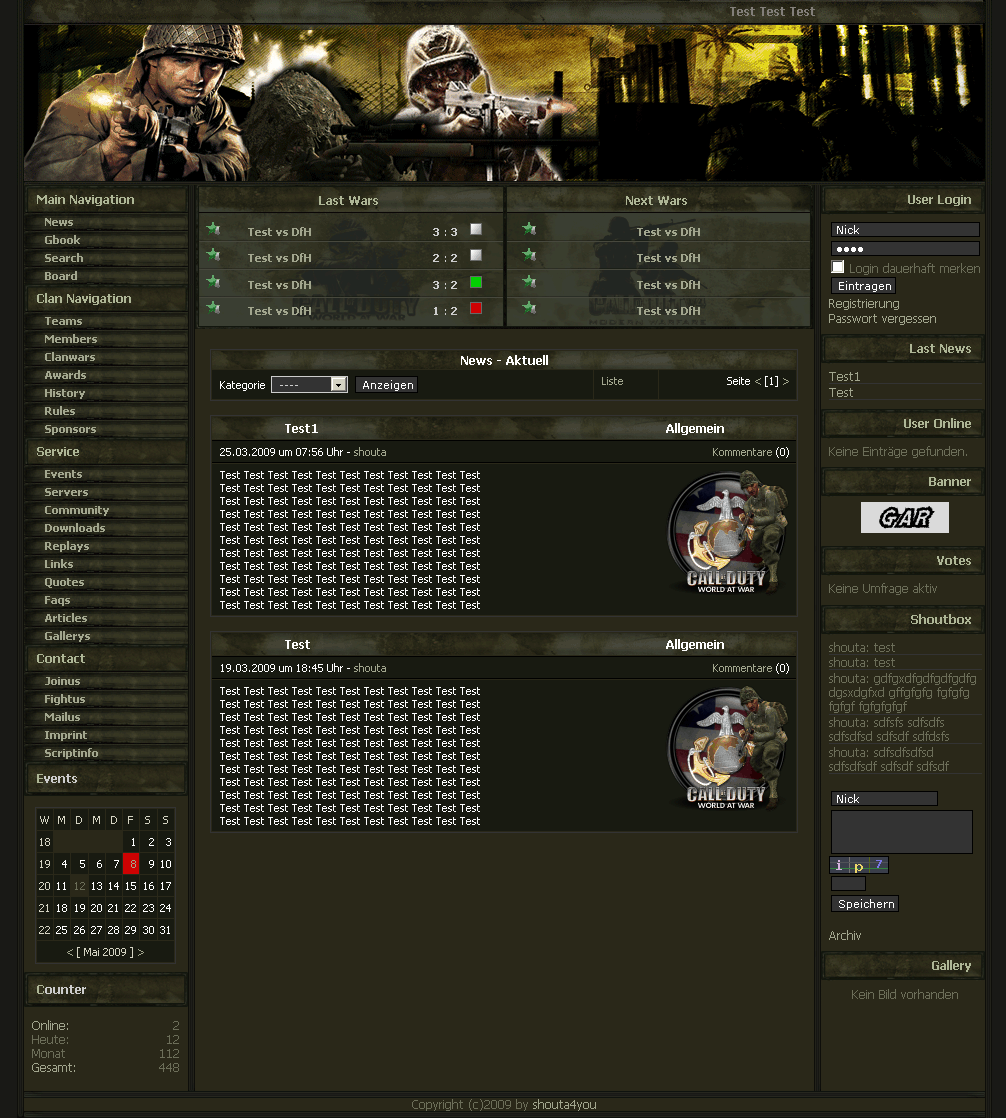This screenshot has height=1120, width=1006.
Task: Open the Gallerys menu item
Action: point(67,636)
